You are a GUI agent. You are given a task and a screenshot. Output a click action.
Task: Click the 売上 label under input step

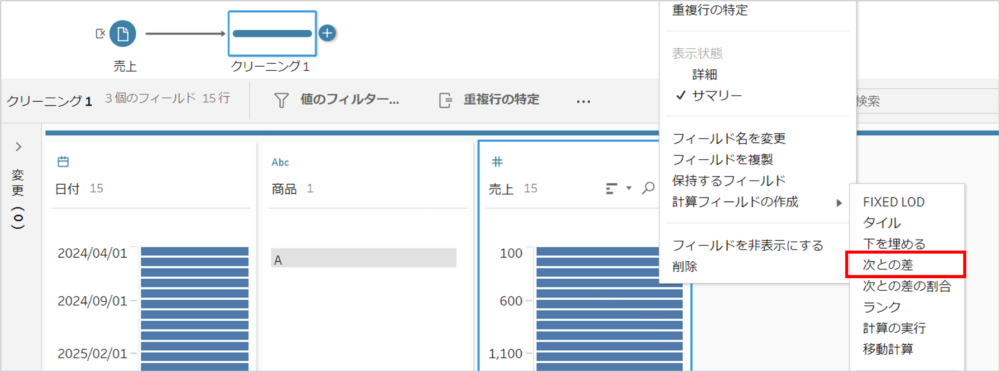click(x=124, y=66)
